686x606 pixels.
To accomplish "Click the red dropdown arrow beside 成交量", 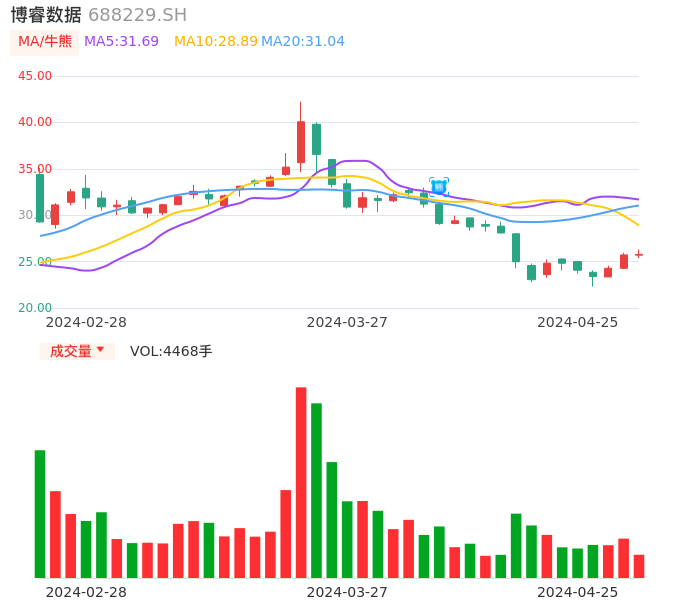I will pos(100,350).
